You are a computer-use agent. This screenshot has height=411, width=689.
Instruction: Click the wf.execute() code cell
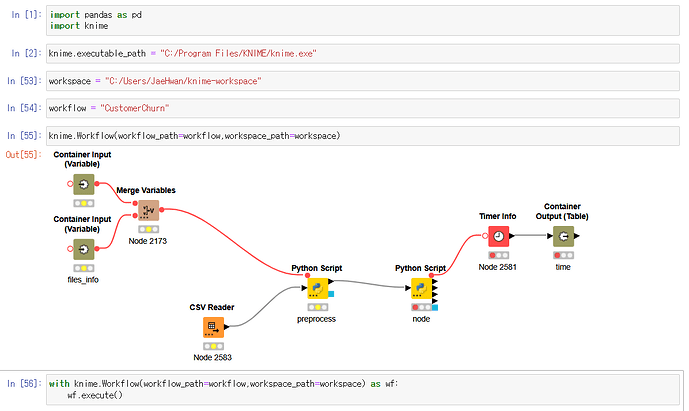(x=363, y=389)
